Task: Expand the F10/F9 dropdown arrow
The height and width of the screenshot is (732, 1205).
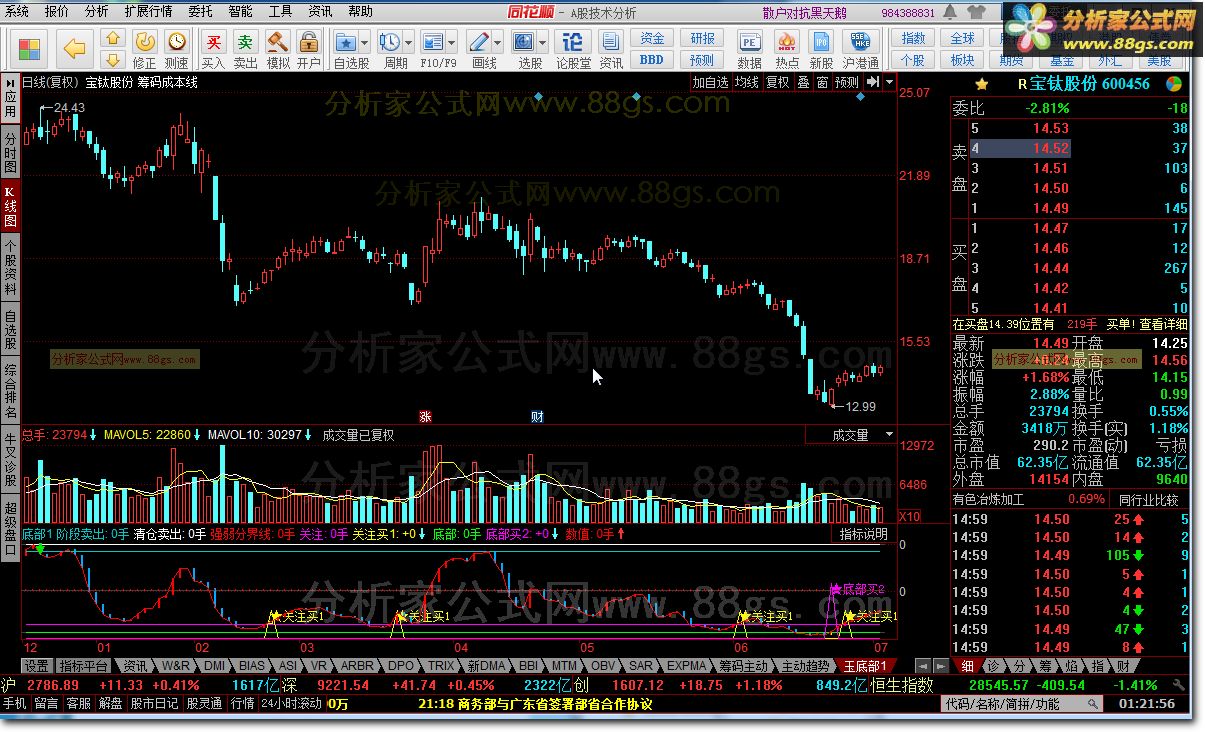Action: point(451,42)
